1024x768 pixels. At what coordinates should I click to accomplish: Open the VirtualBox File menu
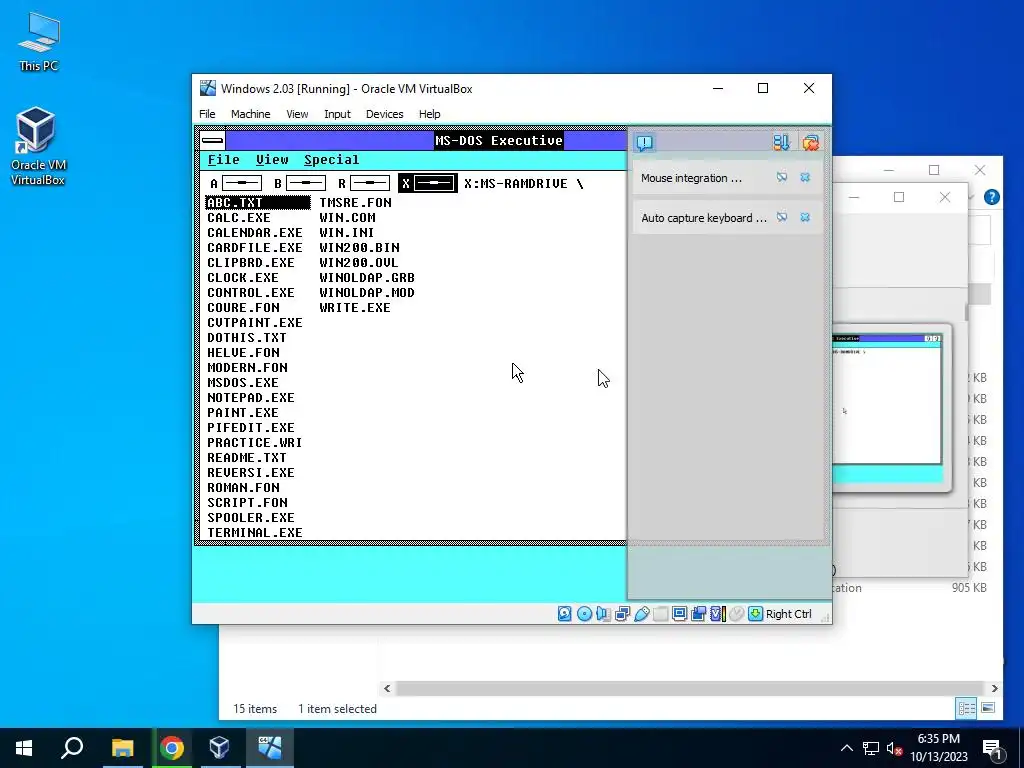[x=207, y=114]
